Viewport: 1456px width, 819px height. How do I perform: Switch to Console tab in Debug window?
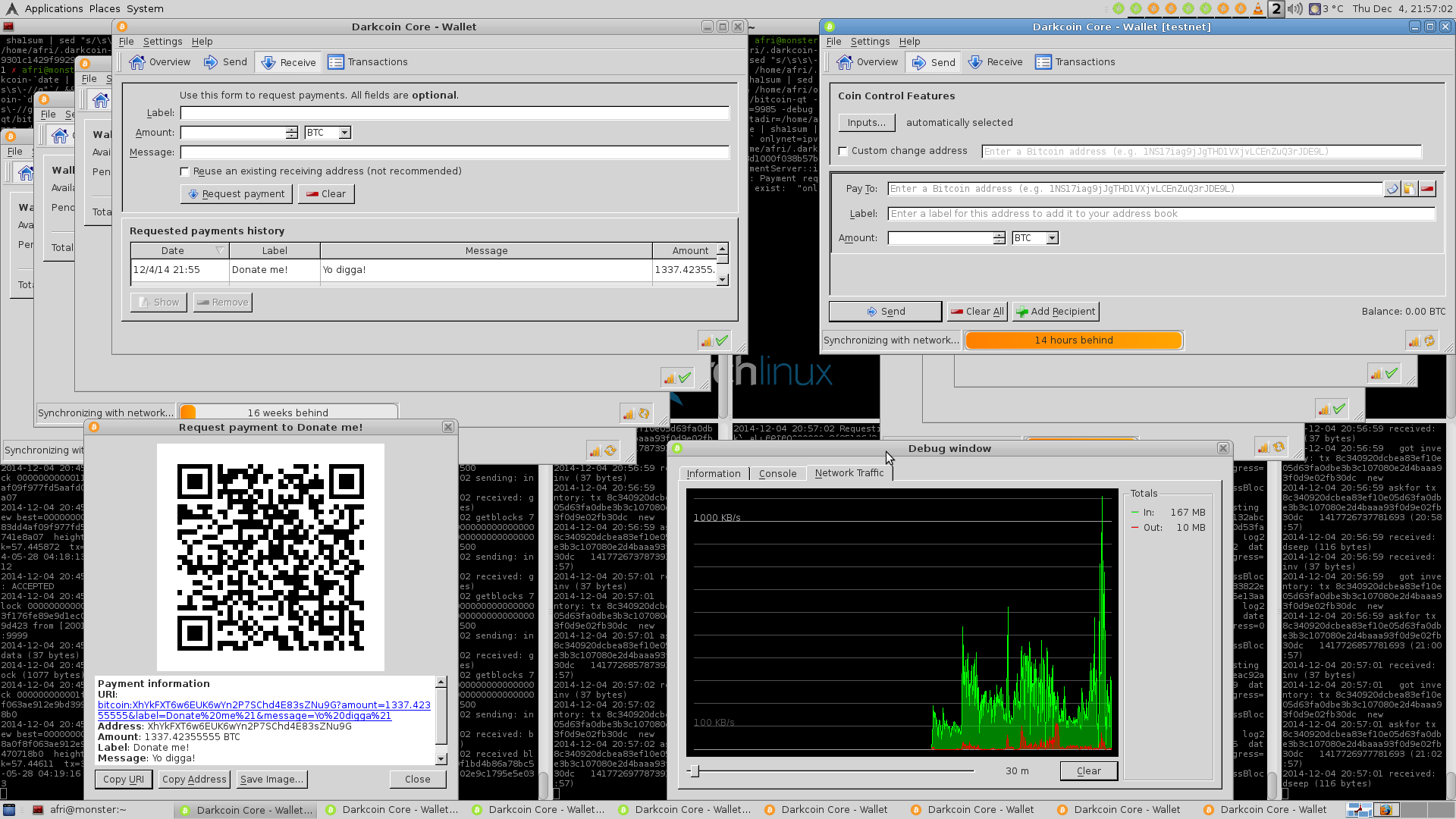778,474
